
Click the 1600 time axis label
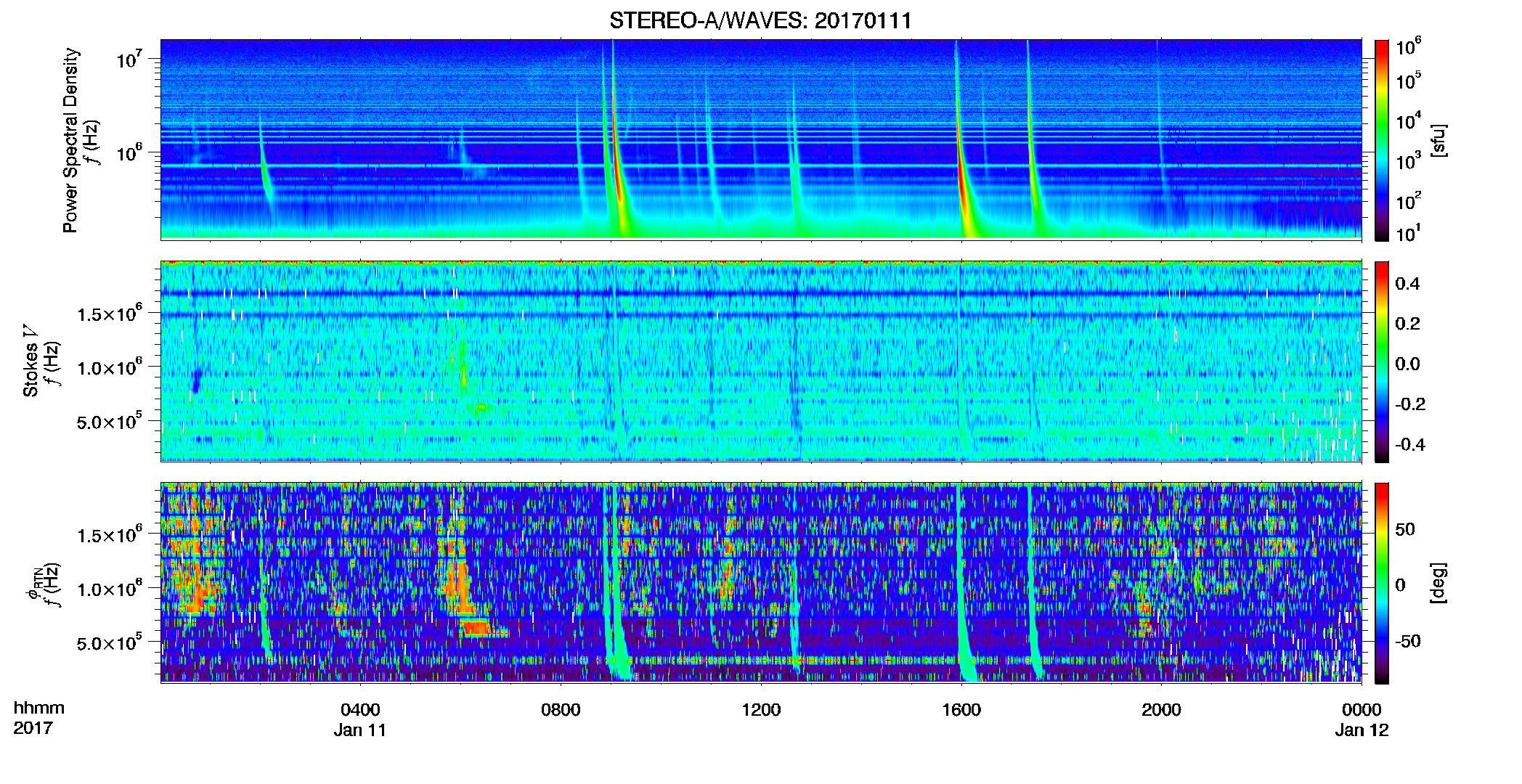(961, 710)
